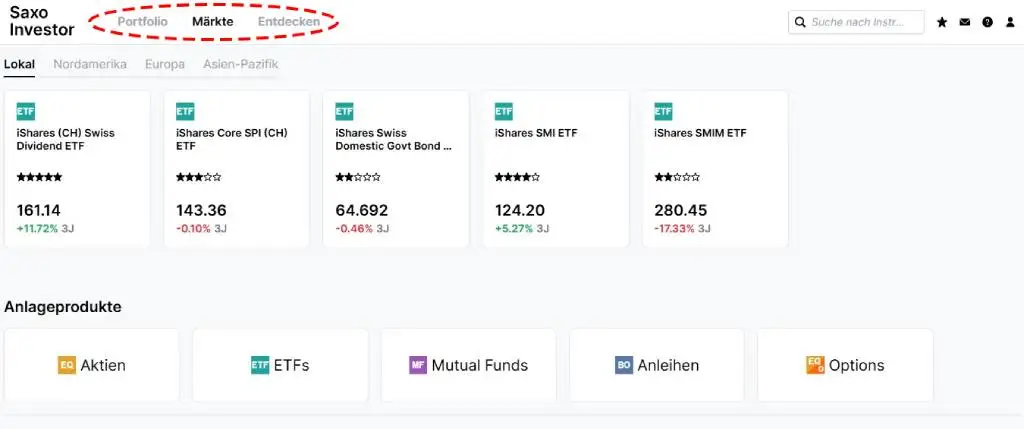
Task: Switch to the Nordamerika tab
Action: click(90, 65)
